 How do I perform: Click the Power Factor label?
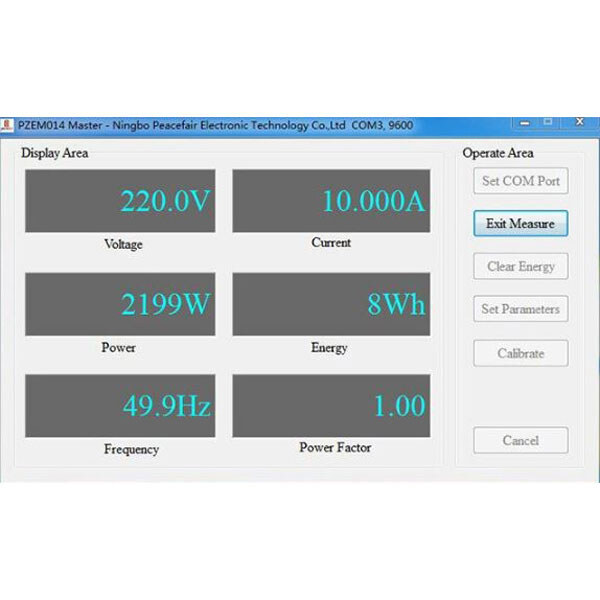pyautogui.click(x=335, y=447)
